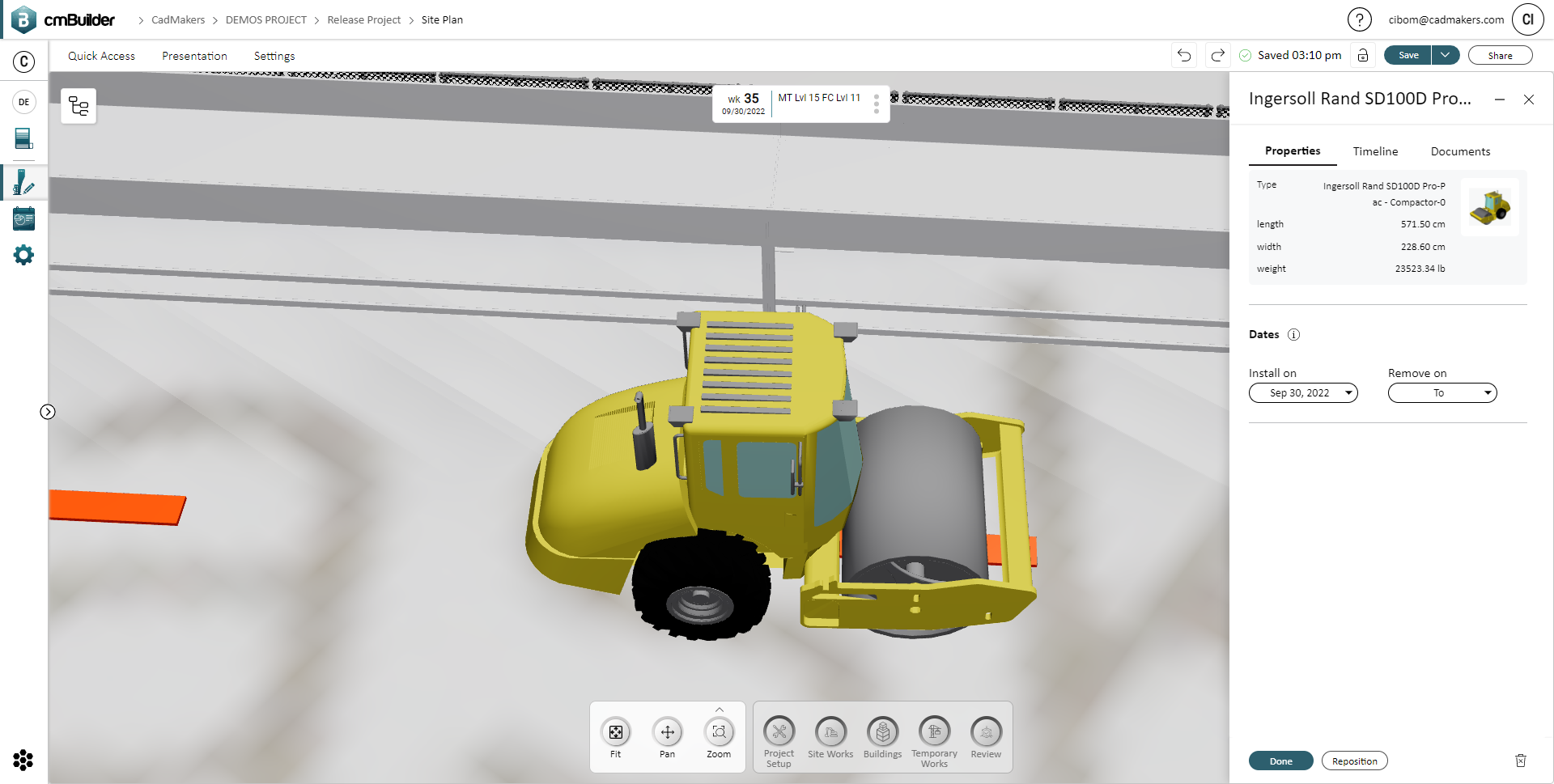Viewport: 1554px width, 784px height.
Task: Open the CI user avatar menu
Action: pyautogui.click(x=1527, y=19)
